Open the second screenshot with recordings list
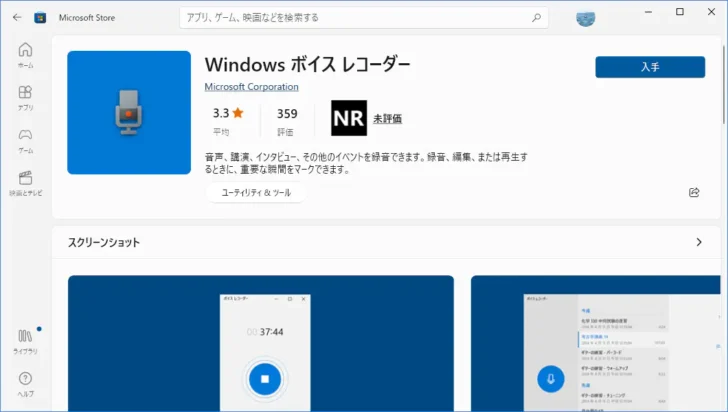This screenshot has width=728, height=412. (x=596, y=343)
